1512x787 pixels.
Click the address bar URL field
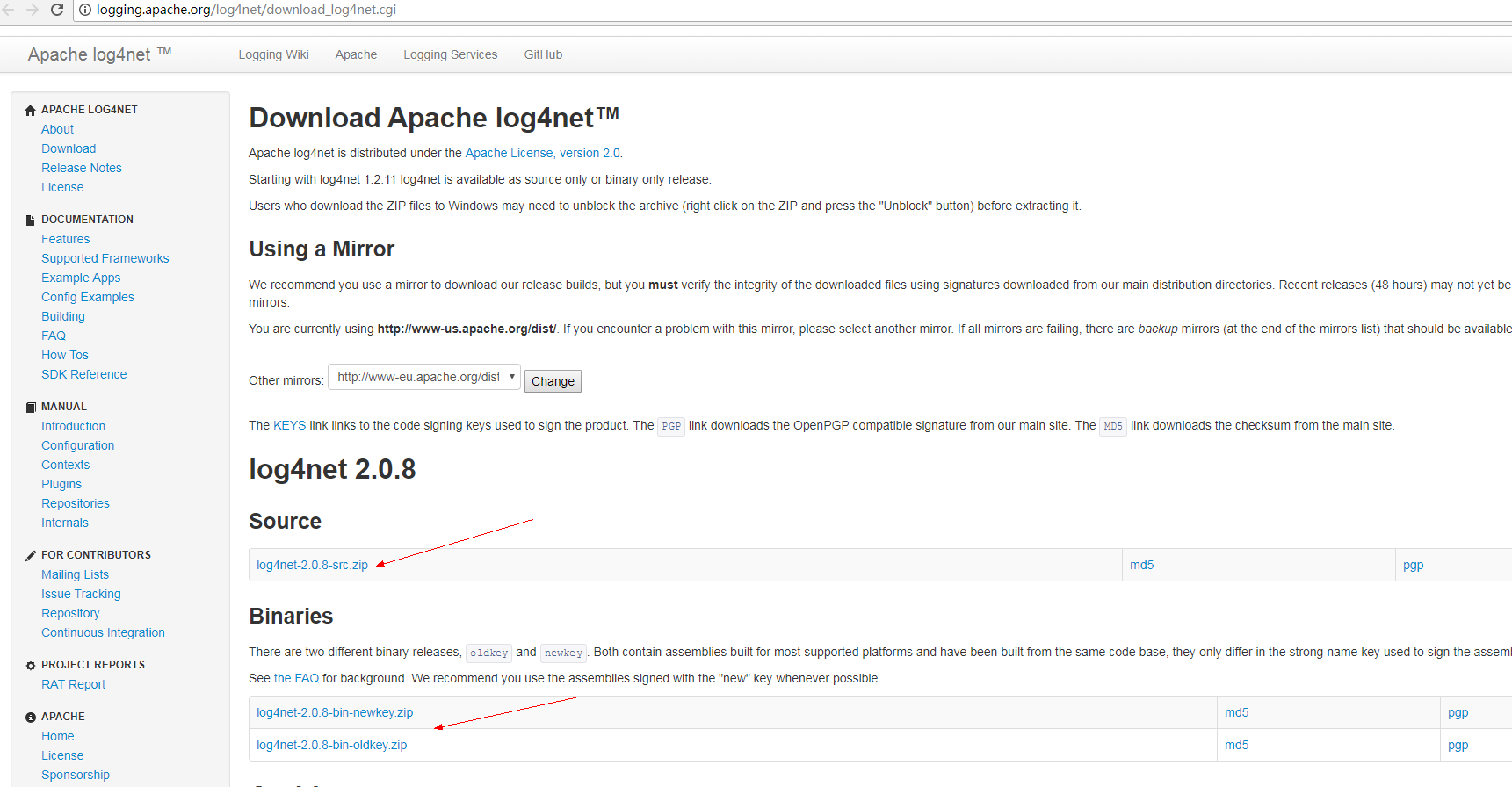791,10
